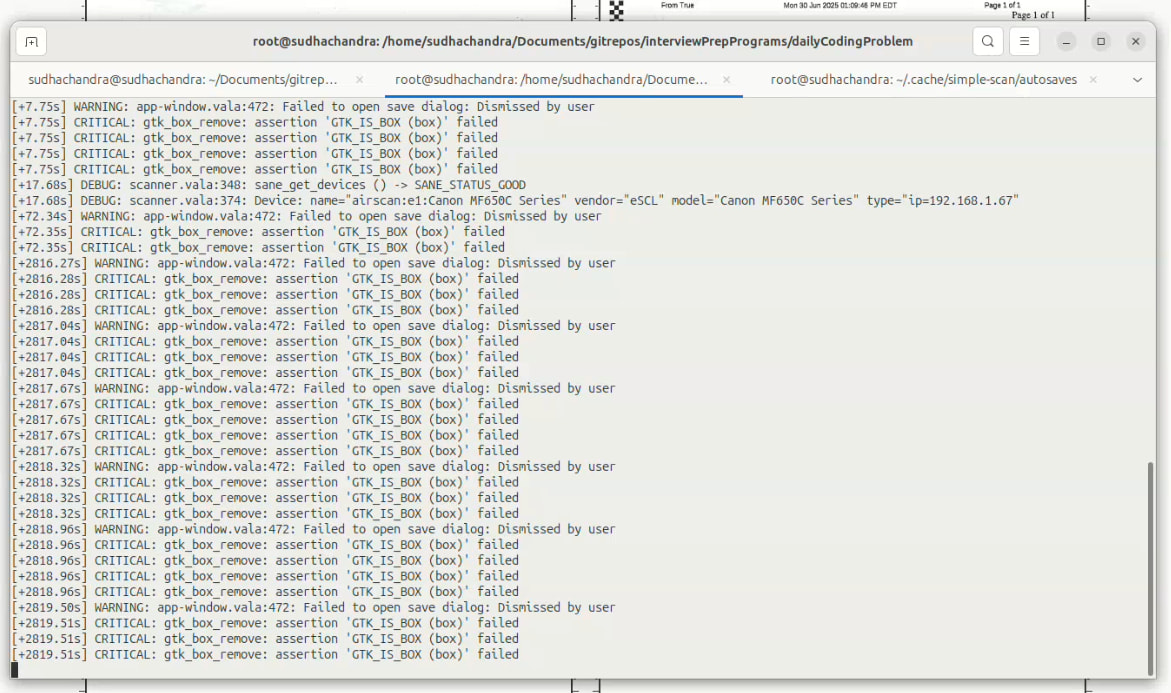Click the Canon MF650C Series device line
Viewport: 1171px width, 693px height.
[x=515, y=201]
